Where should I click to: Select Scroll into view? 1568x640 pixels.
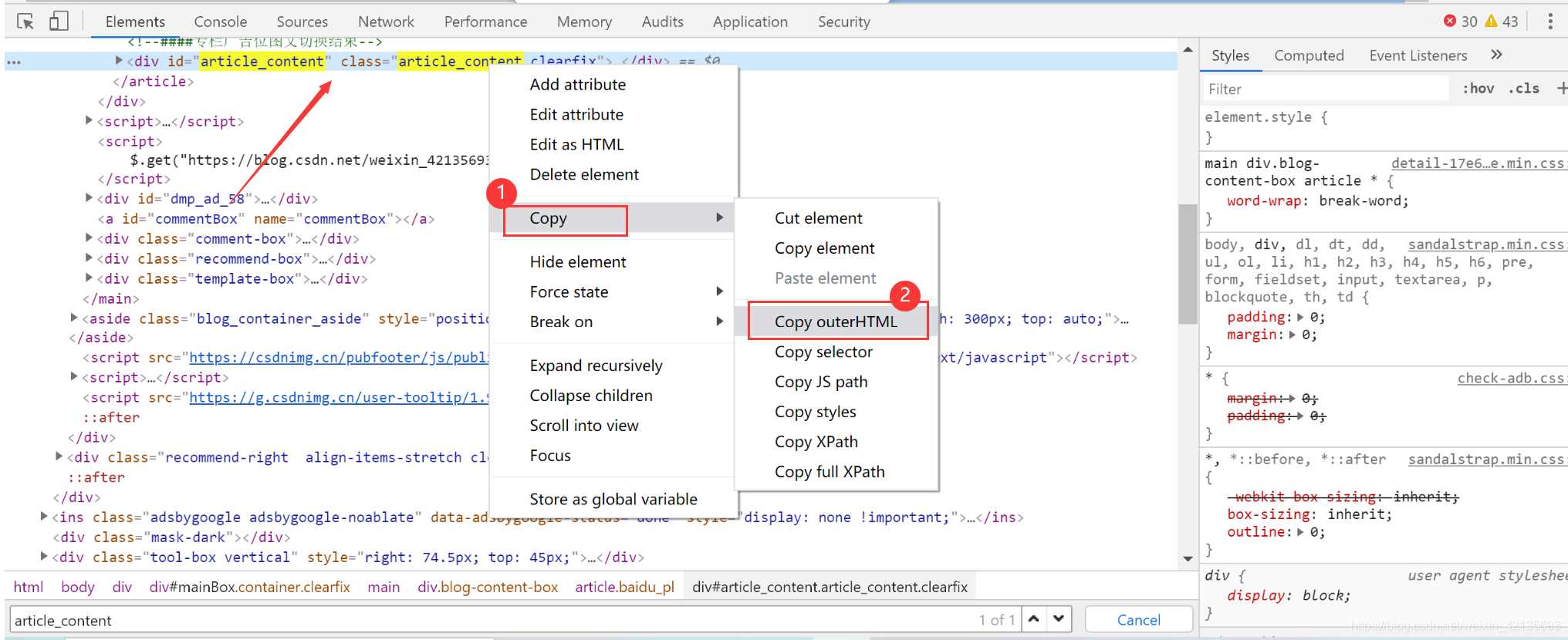click(x=614, y=426)
